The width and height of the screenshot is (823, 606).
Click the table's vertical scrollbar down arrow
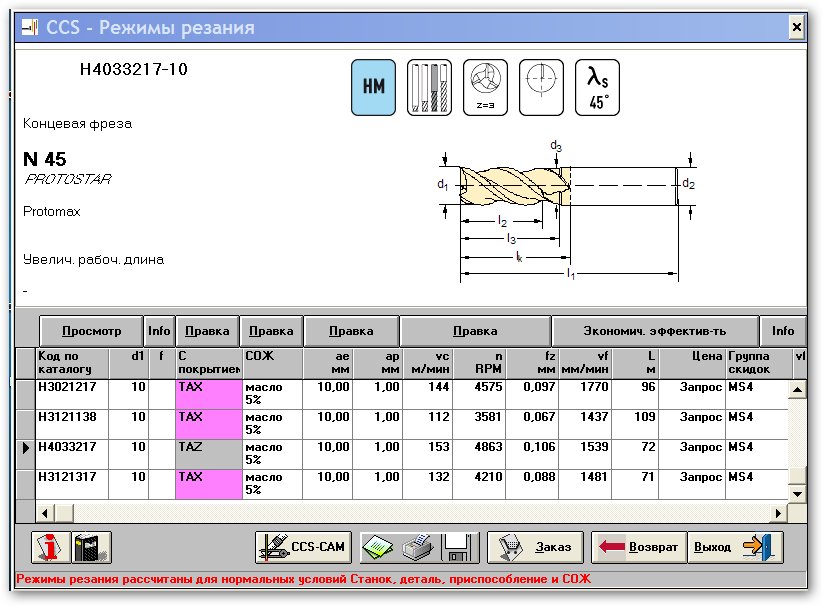click(x=797, y=494)
